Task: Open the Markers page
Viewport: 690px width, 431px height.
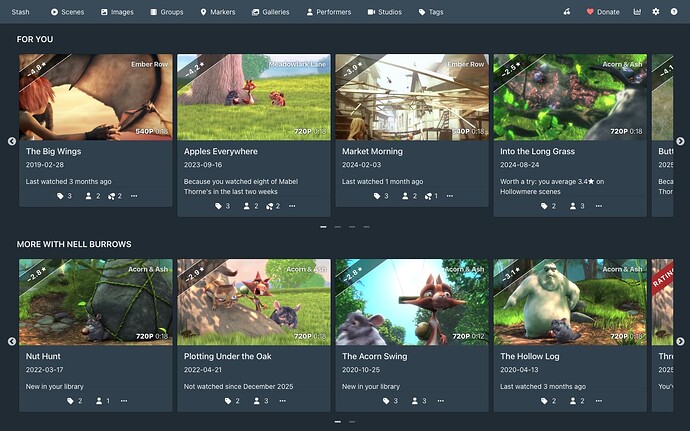Action: [x=217, y=12]
